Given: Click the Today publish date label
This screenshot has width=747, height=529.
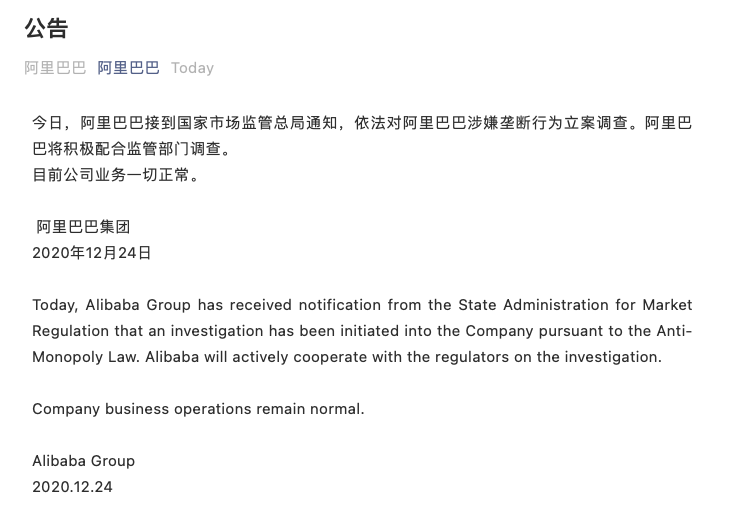Looking at the screenshot, I should (x=192, y=68).
